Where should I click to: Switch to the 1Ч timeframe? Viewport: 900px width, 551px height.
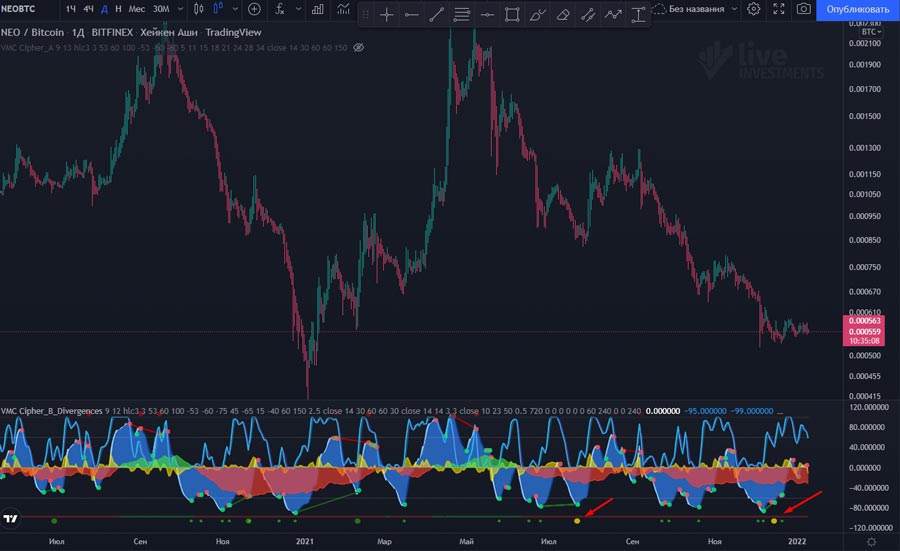(x=70, y=9)
